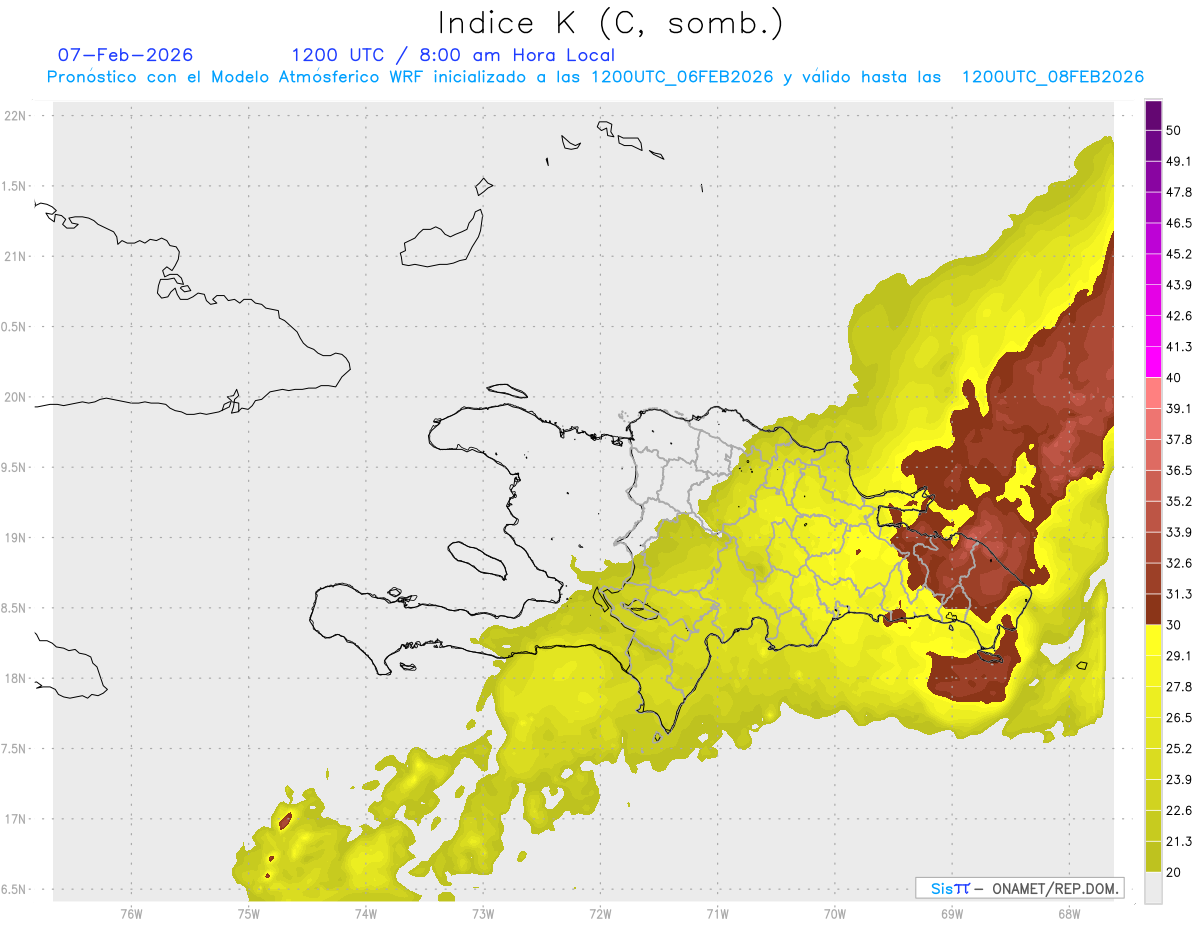Click the legend value "23.9"
The height and width of the screenshot is (927, 1200).
point(1179,780)
